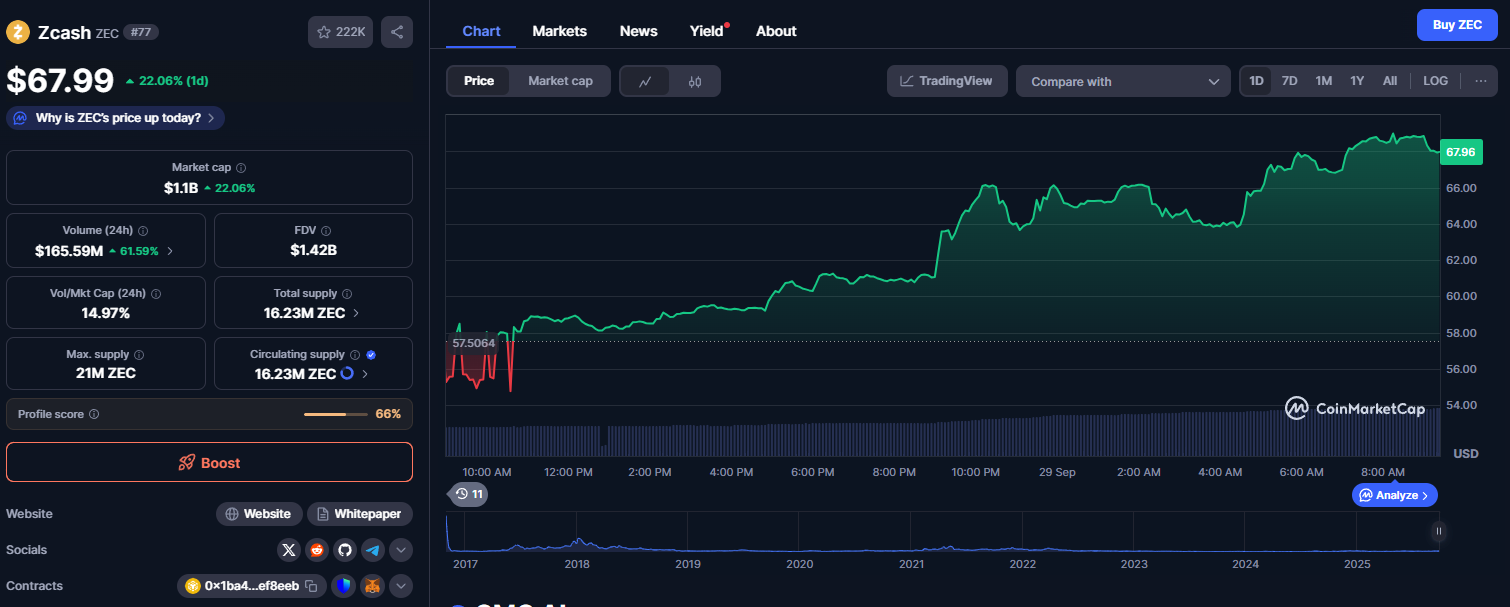The height and width of the screenshot is (607, 1510).
Task: Open the Zcash Website link
Action: [258, 514]
